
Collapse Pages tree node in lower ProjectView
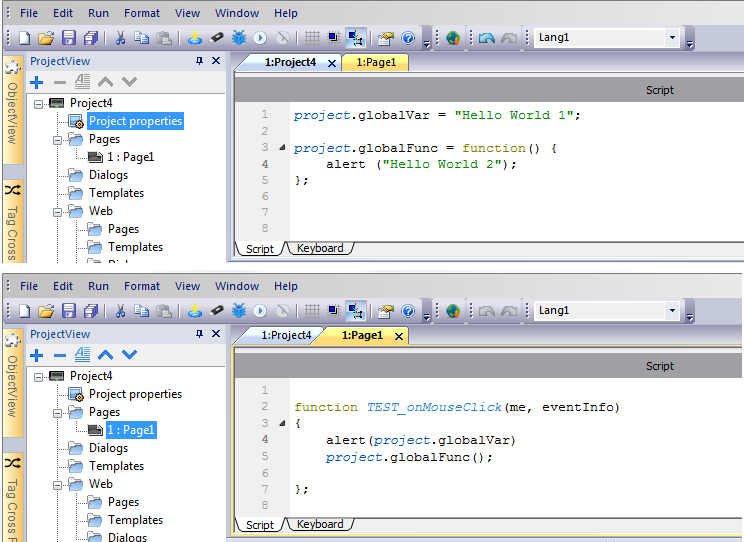[x=59, y=412]
